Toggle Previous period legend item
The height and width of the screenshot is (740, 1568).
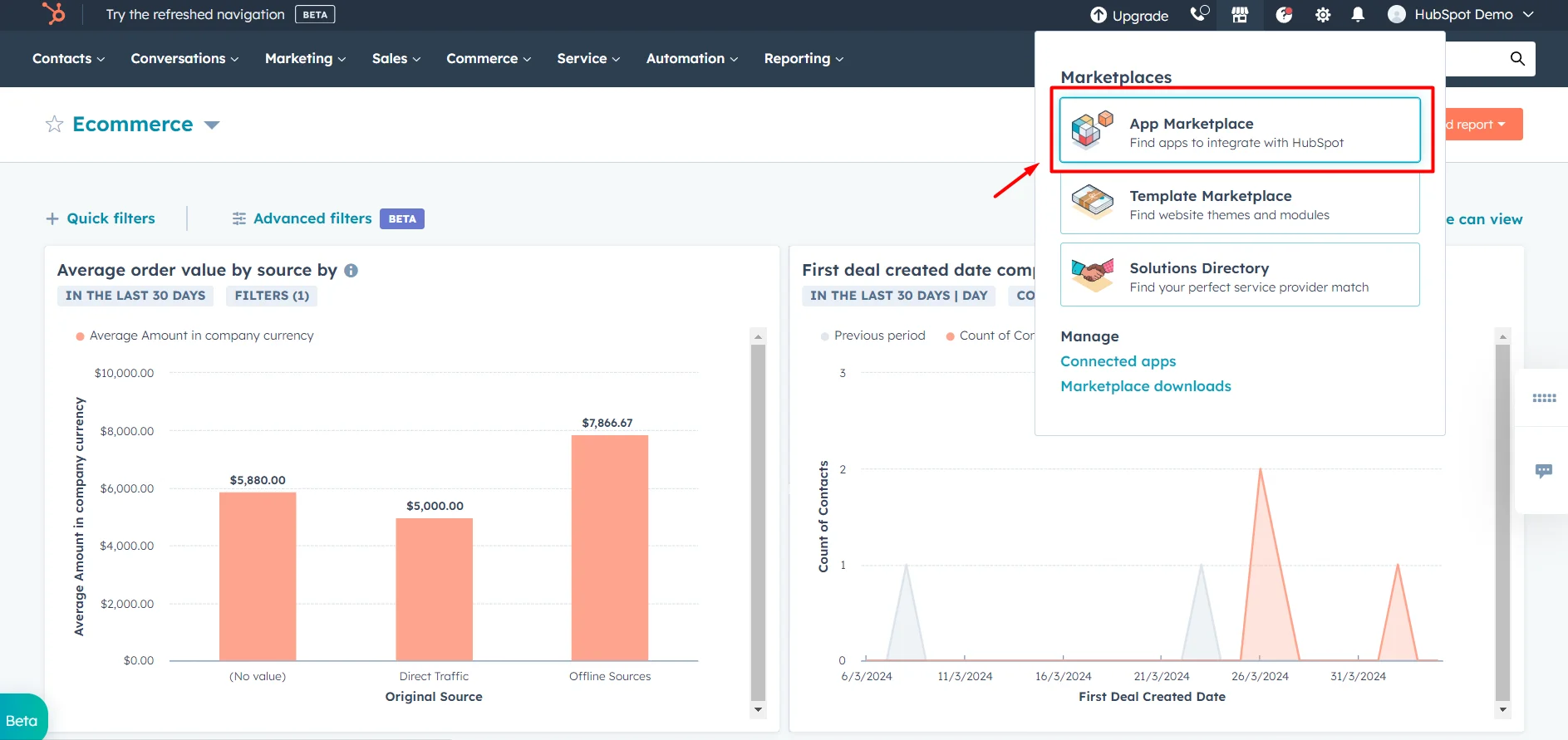pos(872,336)
